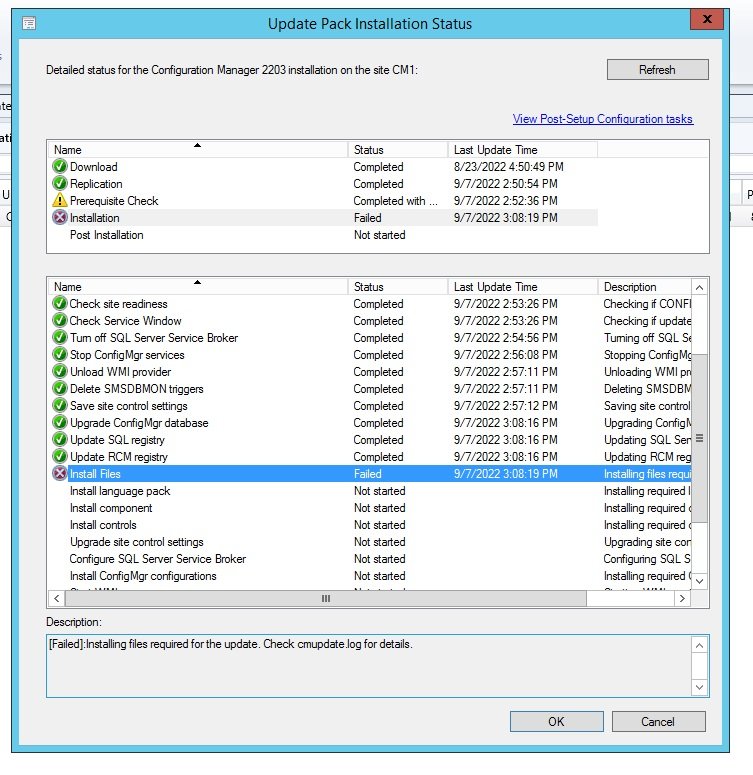The image size is (753, 775).
Task: Click down arrow of Description box scrollbar
Action: [699, 687]
